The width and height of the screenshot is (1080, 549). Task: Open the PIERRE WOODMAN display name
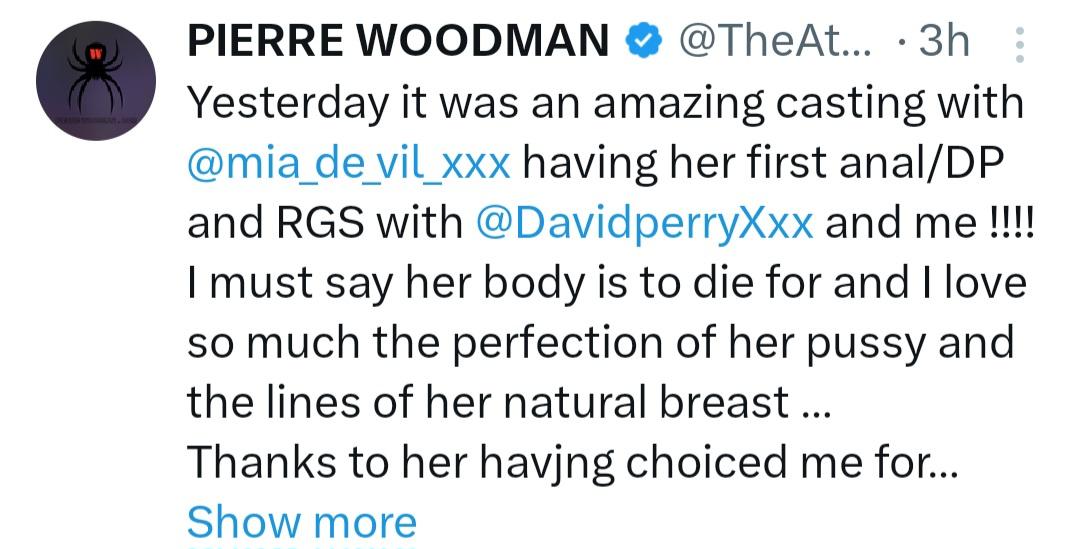tap(398, 41)
